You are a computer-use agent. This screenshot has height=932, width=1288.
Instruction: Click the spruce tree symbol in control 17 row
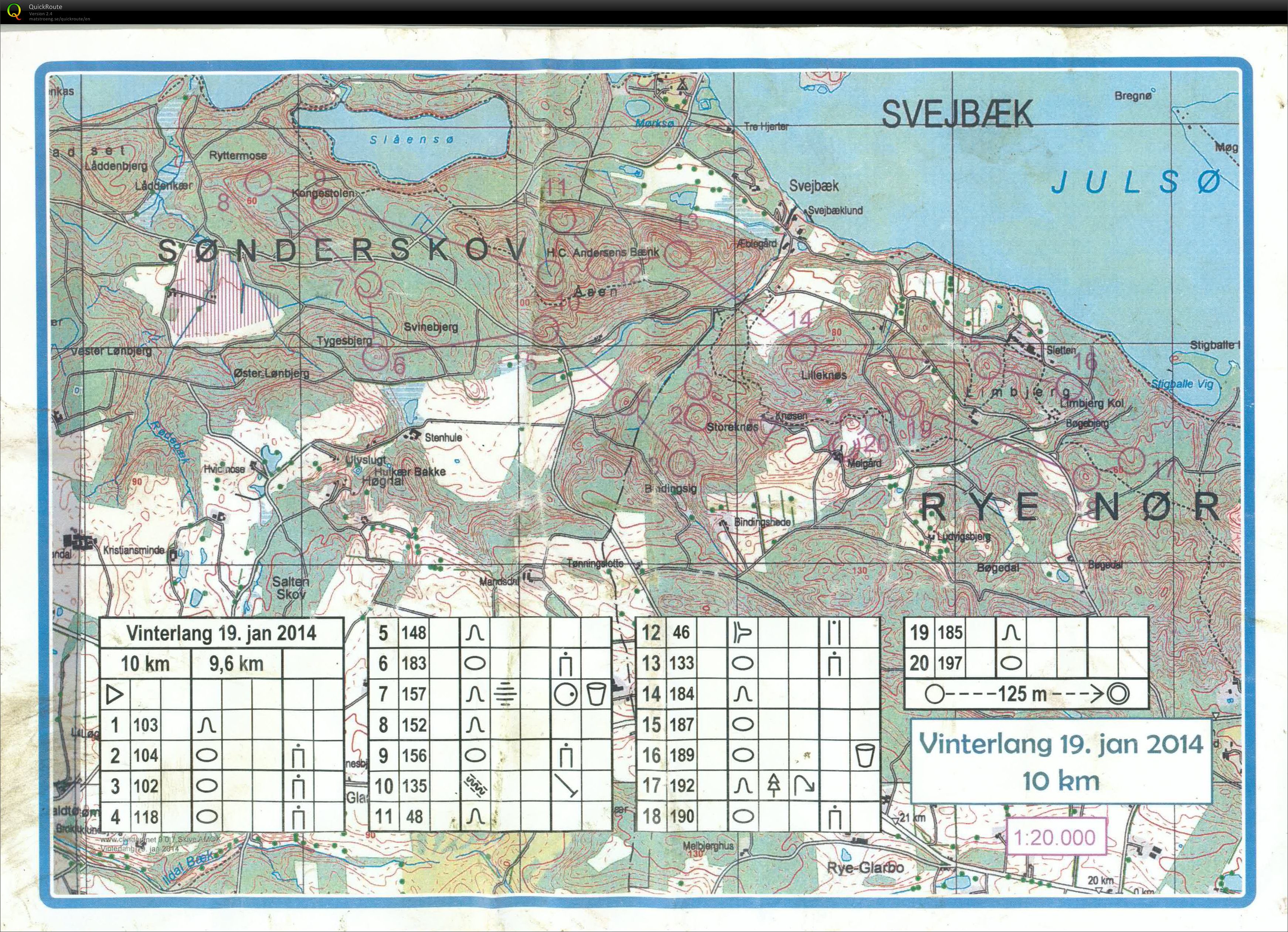(x=774, y=786)
